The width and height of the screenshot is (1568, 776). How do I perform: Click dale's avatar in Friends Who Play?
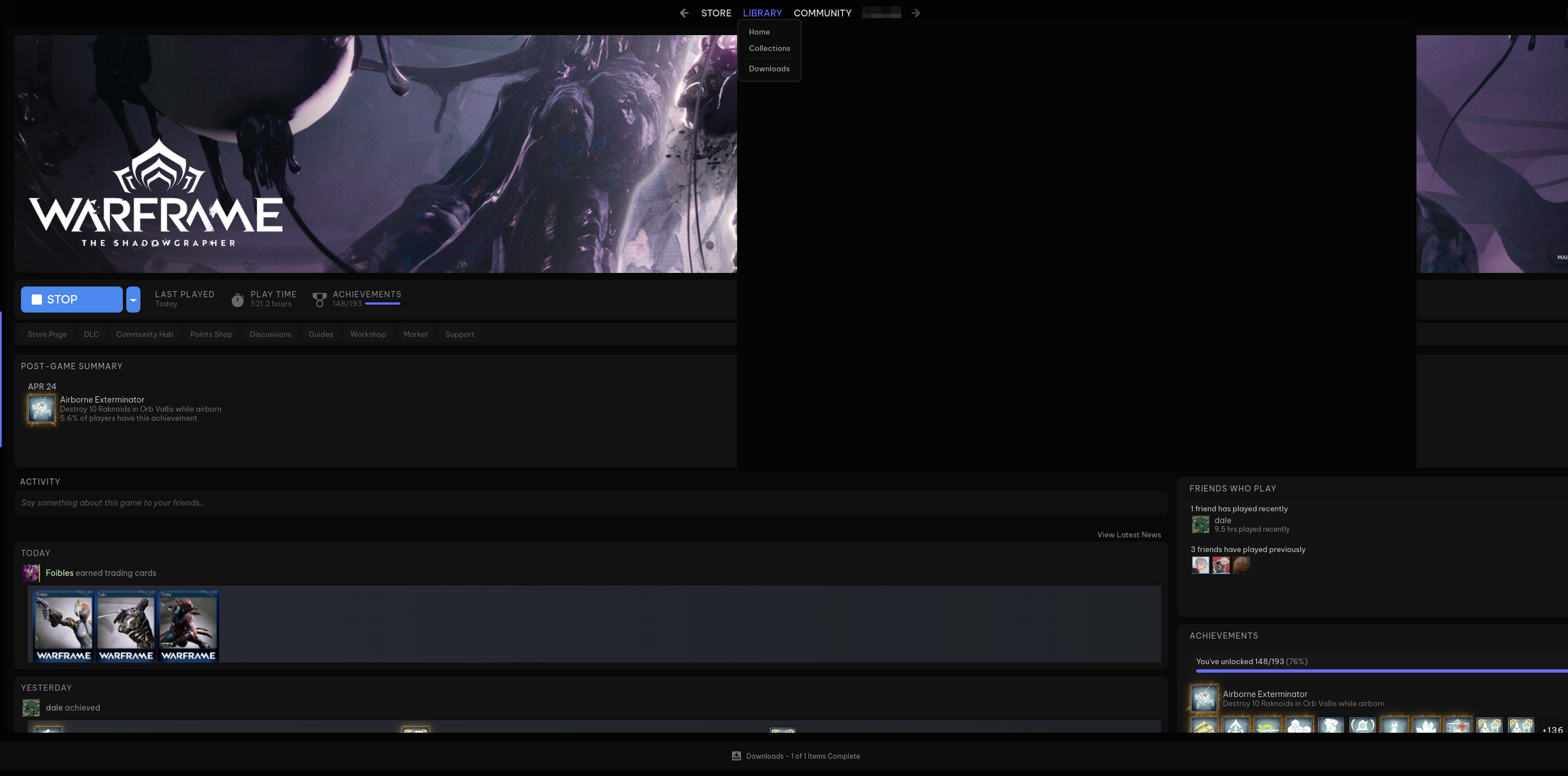pos(1200,524)
